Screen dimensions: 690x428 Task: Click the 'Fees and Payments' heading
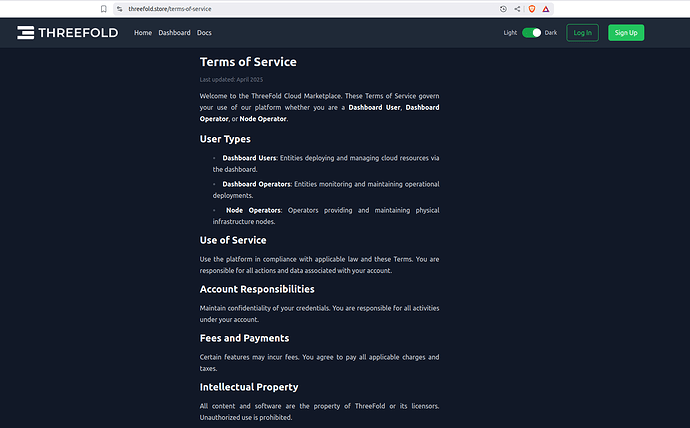coord(244,338)
